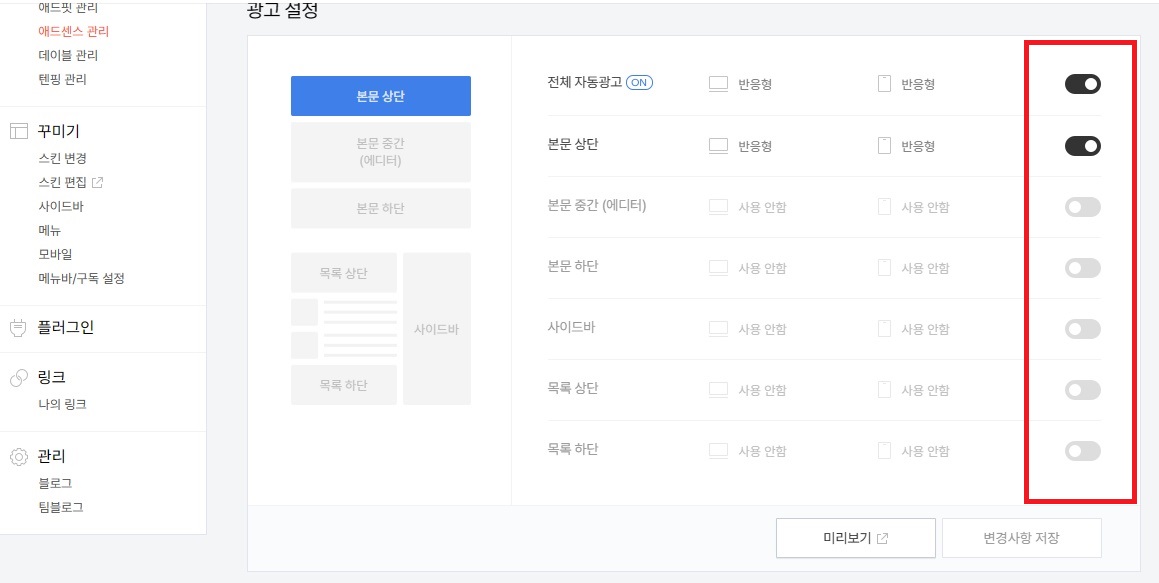The image size is (1159, 583).
Task: Select the blue 본문 상단 placement block
Action: 381,96
